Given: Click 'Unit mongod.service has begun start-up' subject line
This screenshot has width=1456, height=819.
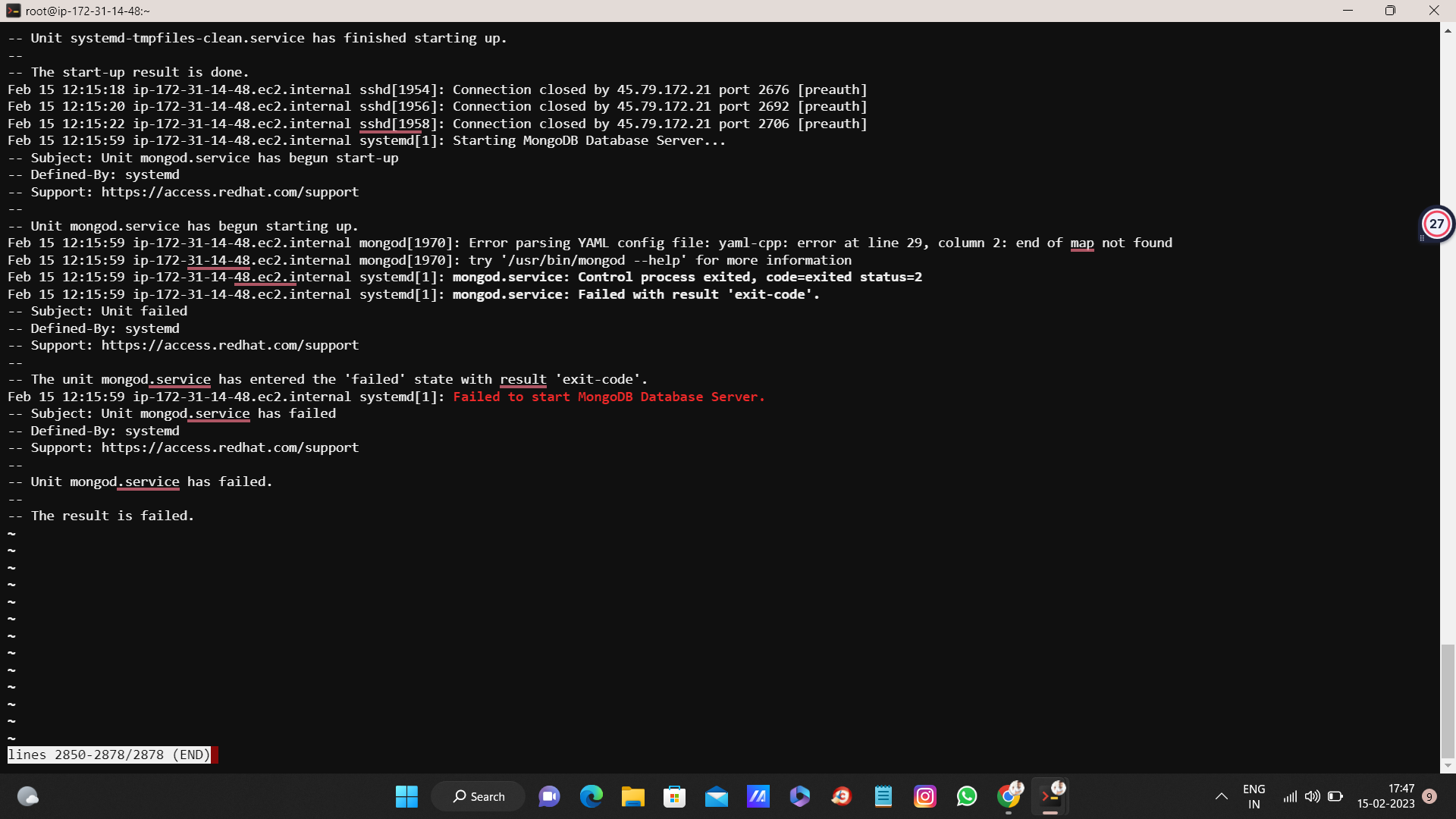Looking at the screenshot, I should click(x=249, y=158).
